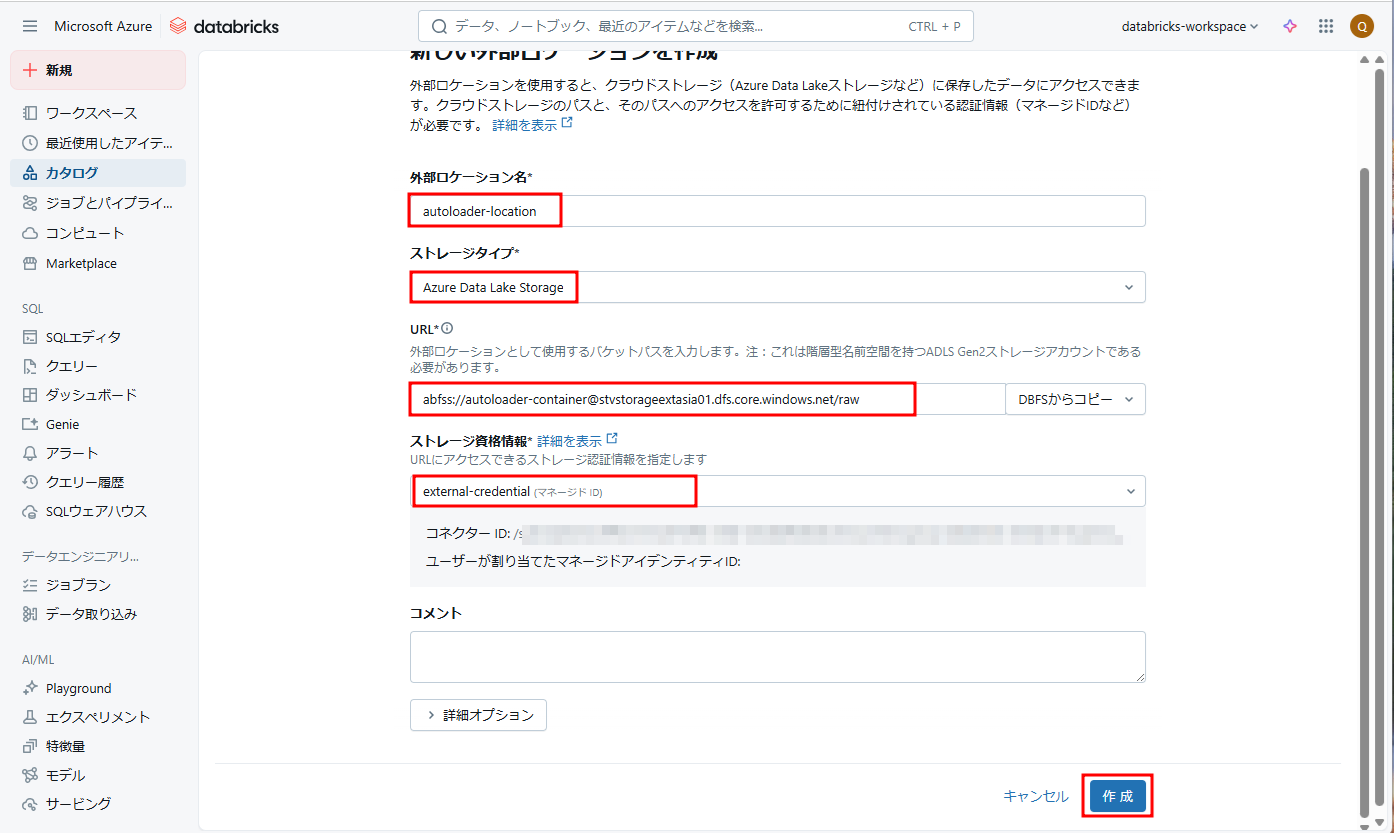Click the Query History icon
This screenshot has height=833, width=1394.
pyautogui.click(x=30, y=482)
